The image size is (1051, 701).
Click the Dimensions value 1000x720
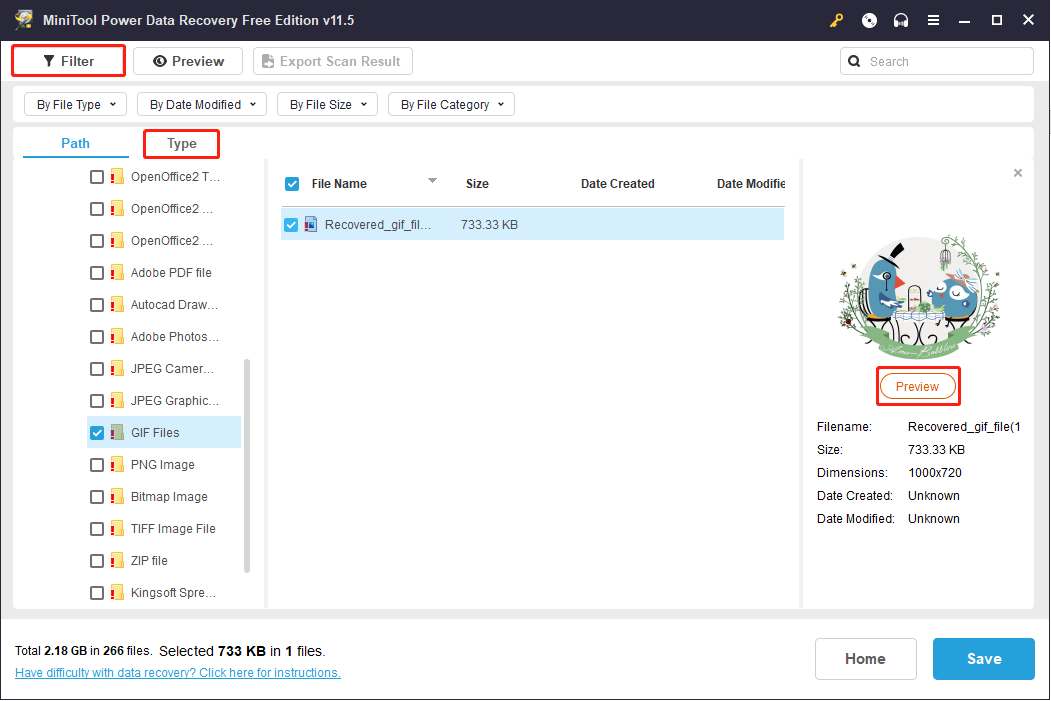[935, 472]
